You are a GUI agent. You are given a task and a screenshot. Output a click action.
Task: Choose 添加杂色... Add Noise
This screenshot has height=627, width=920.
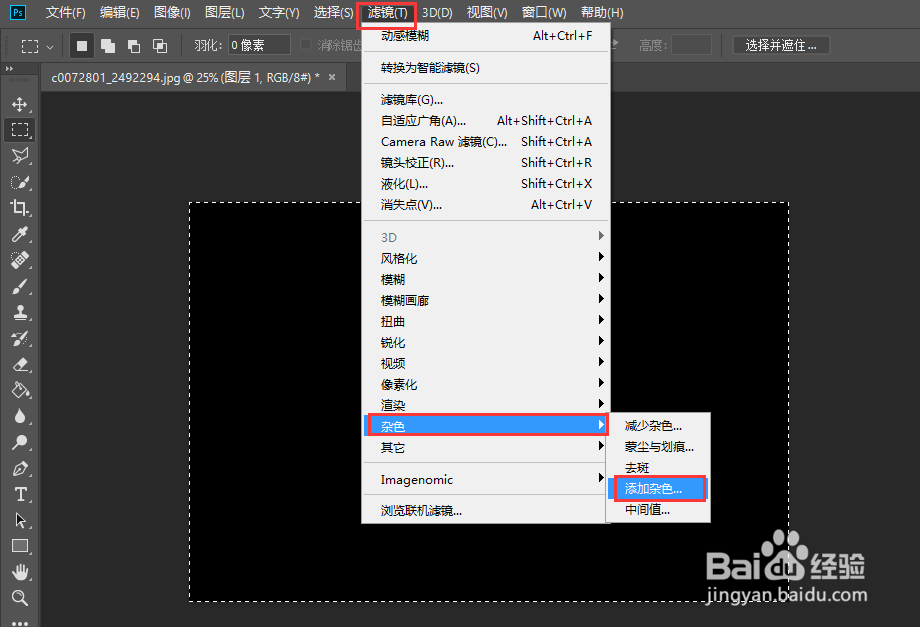coord(658,489)
